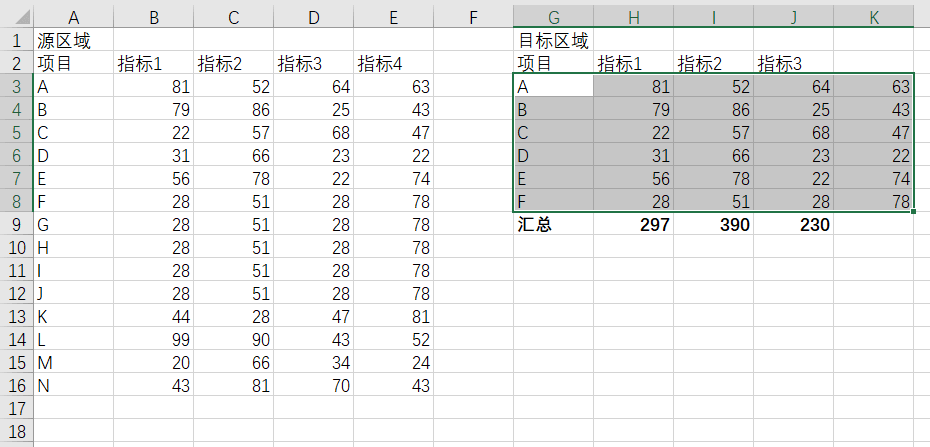The image size is (930, 447).
Task: Click cell K7 with value 74
Action: 874,178
